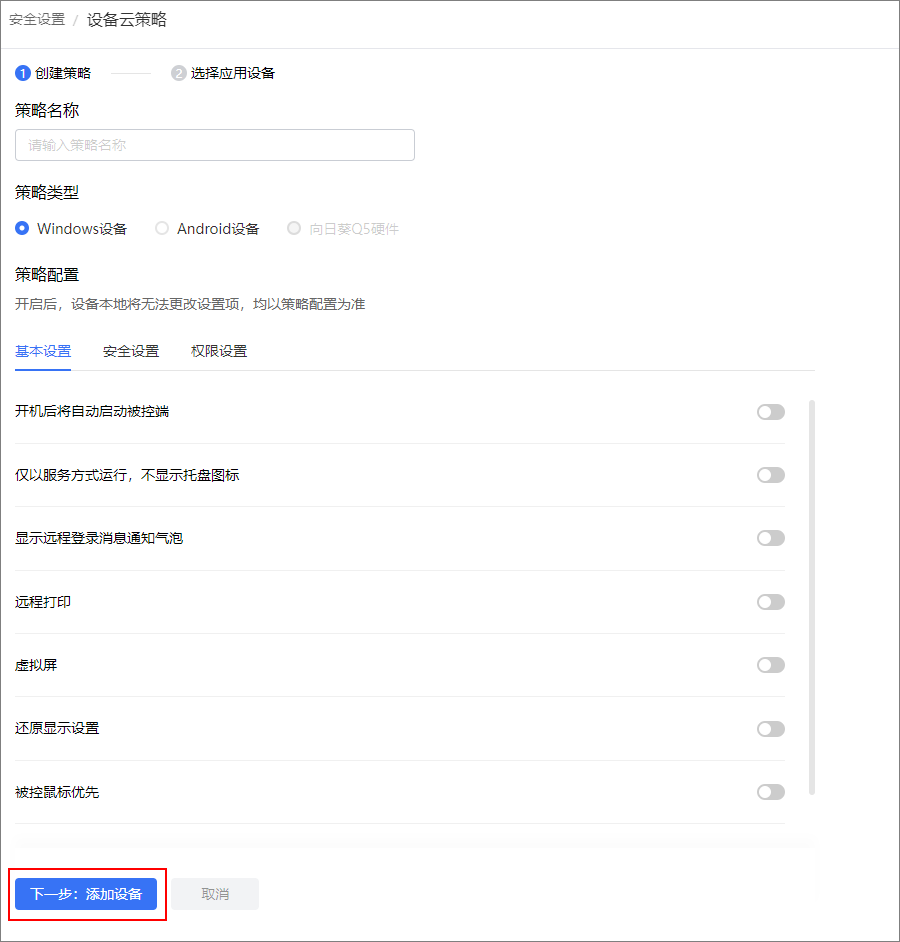Switch to the 权限设置 tab
Image resolution: width=900 pixels, height=942 pixels.
point(219,351)
